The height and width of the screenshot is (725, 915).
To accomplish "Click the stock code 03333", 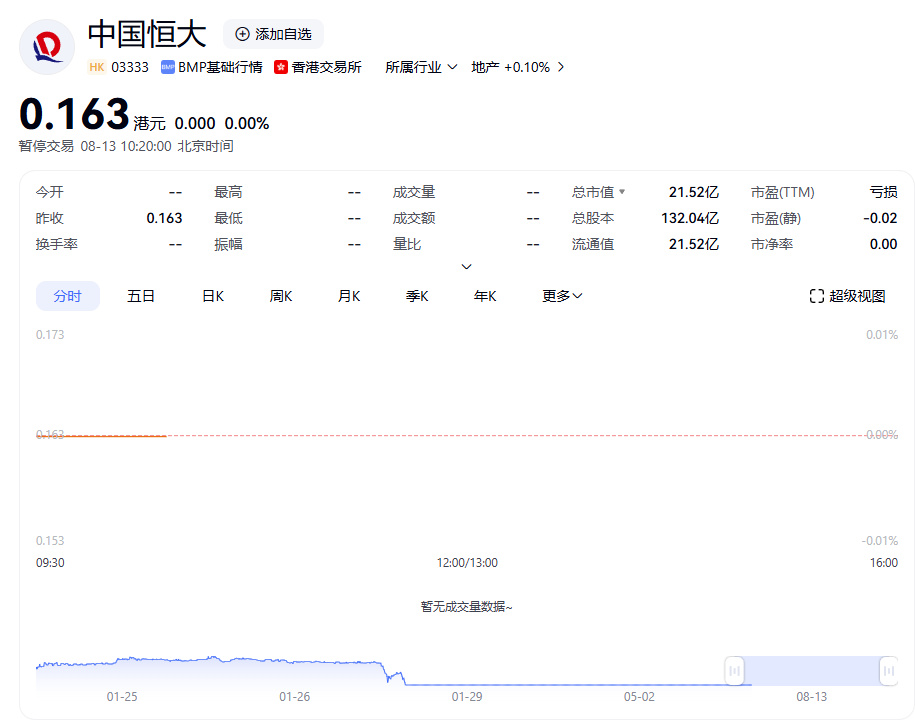I will [x=130, y=67].
